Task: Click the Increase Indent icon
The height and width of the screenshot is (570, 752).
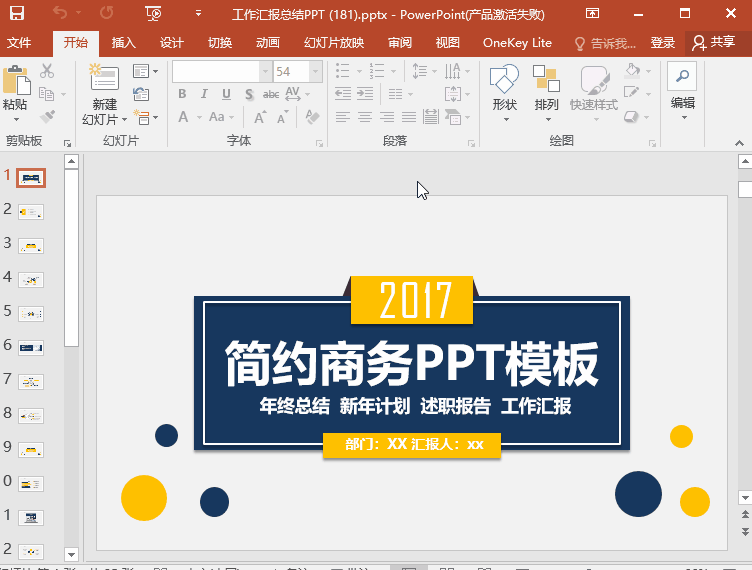Action: [x=365, y=93]
